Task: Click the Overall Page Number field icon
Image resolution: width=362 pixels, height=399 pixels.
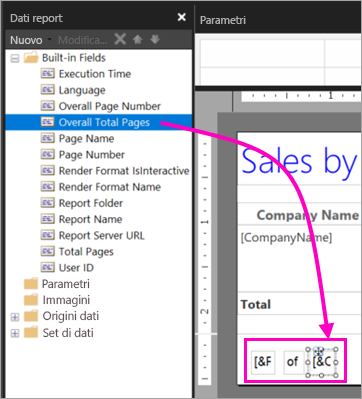Action: click(x=47, y=106)
